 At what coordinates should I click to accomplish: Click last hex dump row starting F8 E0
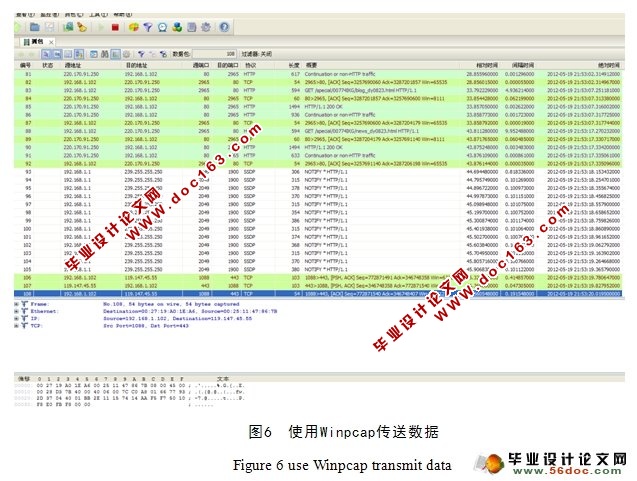(x=114, y=405)
